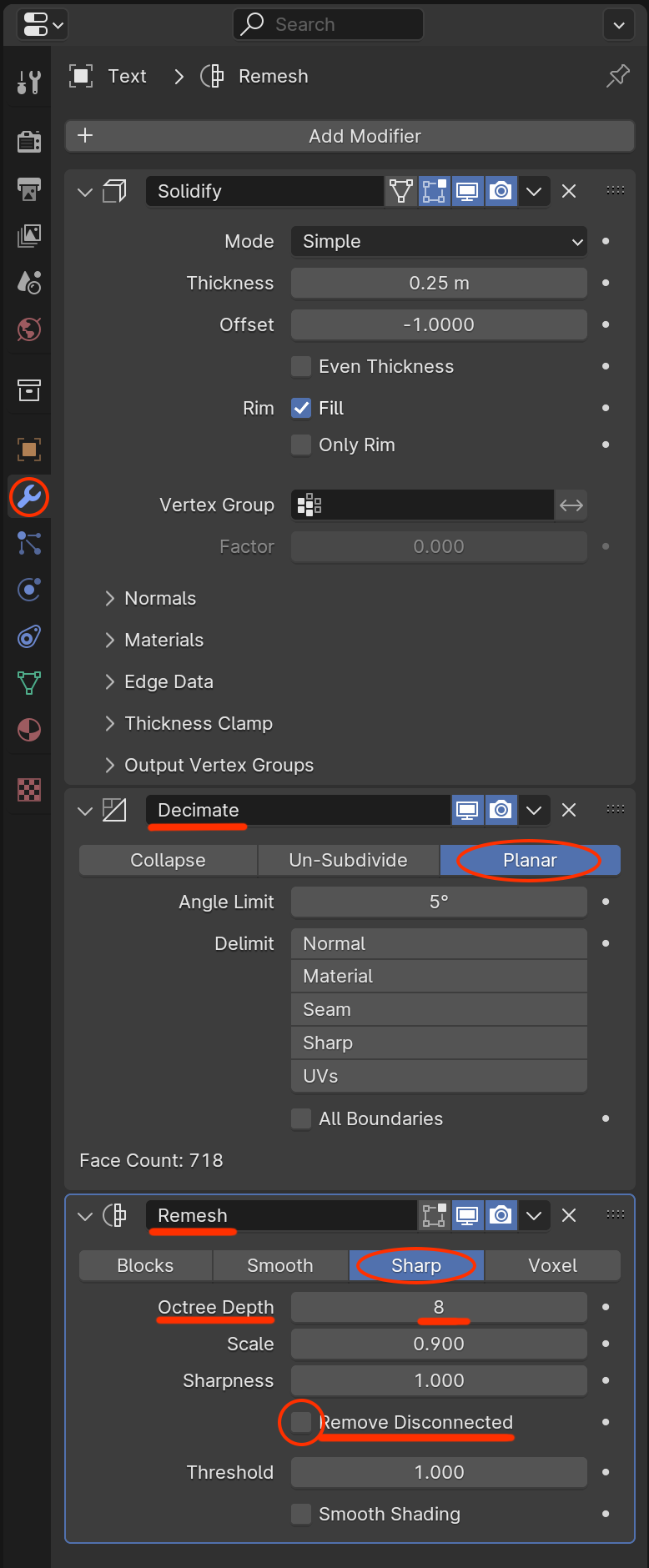Screen dimensions: 649x1568
Task: Enable Even Thickness checkbox
Action: [301, 366]
